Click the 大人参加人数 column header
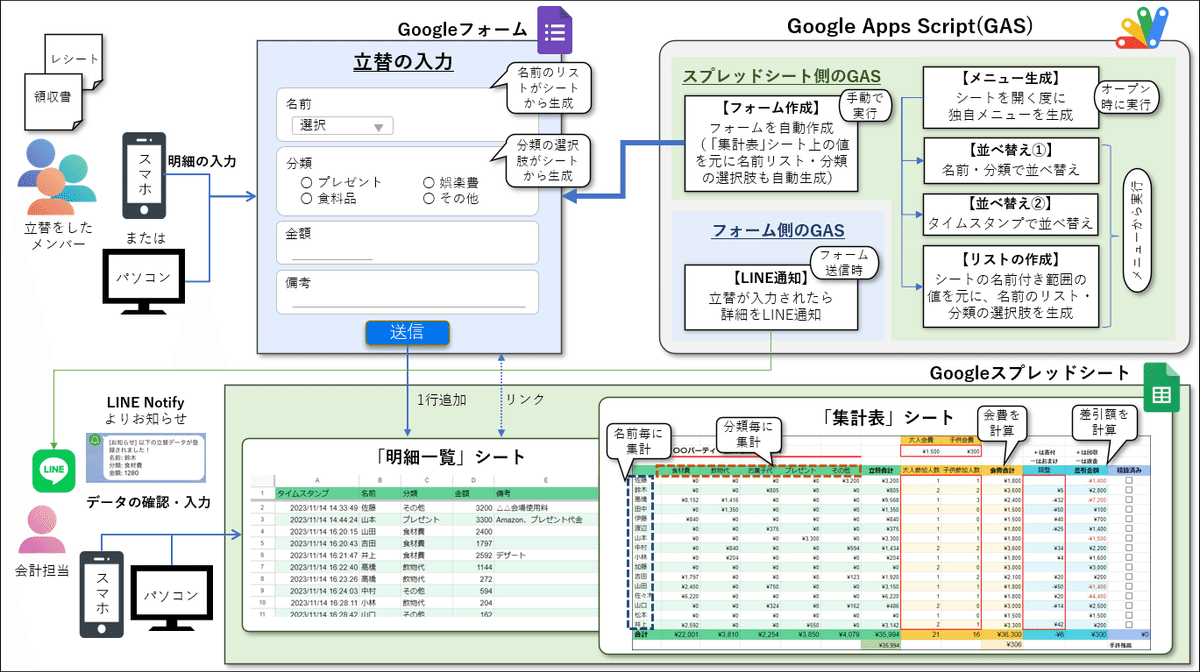 coord(921,470)
